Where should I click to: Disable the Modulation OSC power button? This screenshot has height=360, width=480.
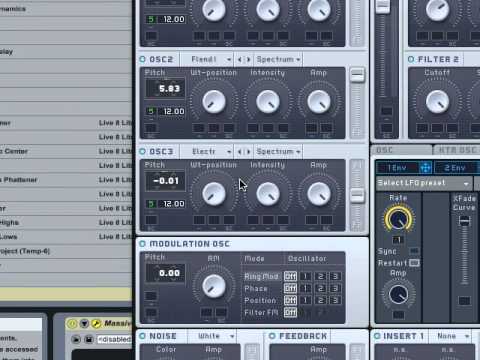[143, 244]
